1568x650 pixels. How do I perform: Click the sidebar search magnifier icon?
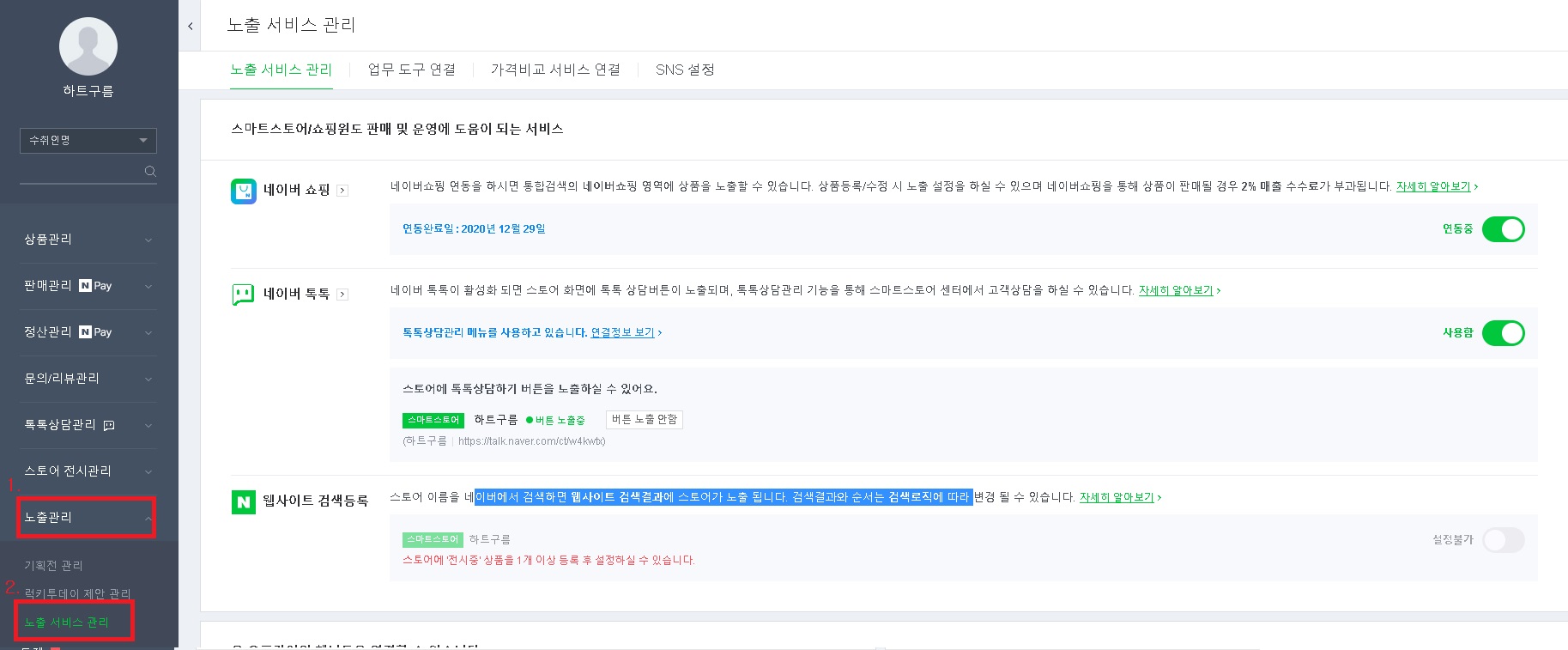click(x=150, y=172)
